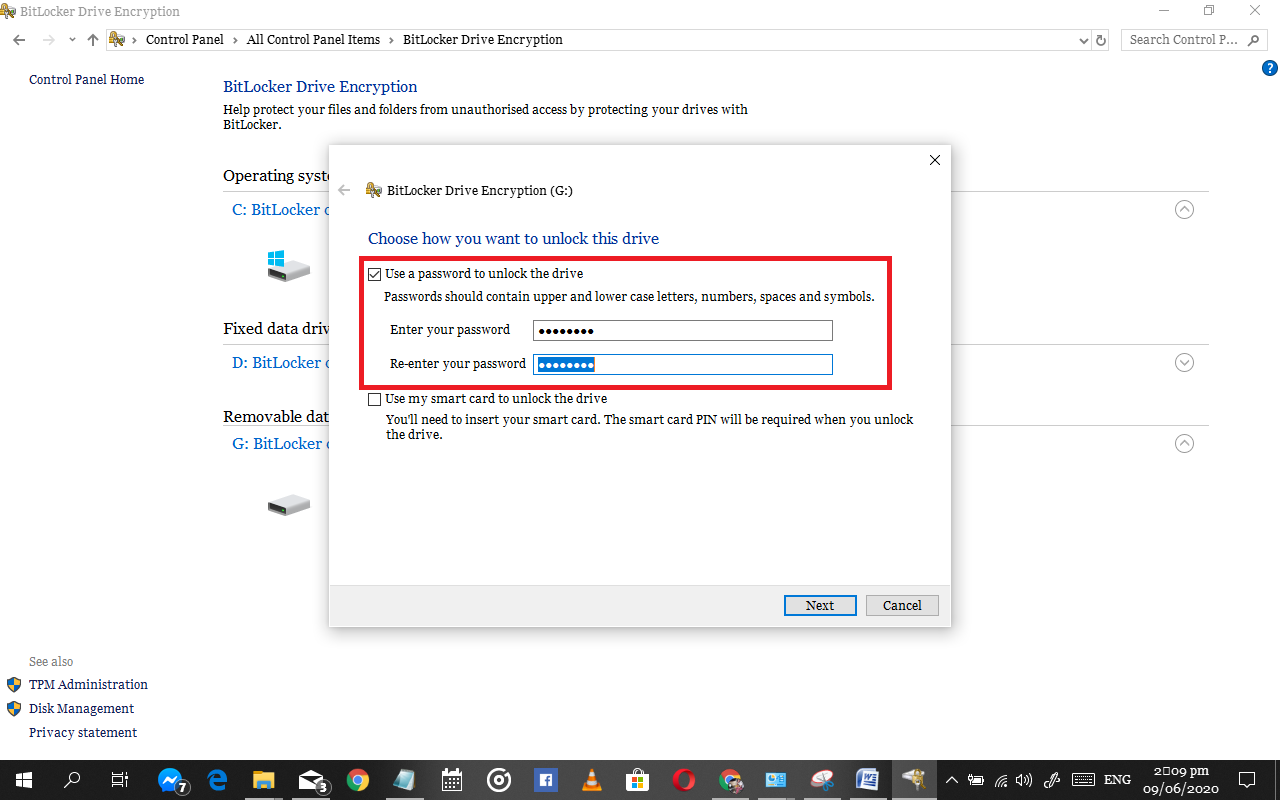1280x800 pixels.
Task: Click inside the Enter your password field
Action: [x=683, y=330]
